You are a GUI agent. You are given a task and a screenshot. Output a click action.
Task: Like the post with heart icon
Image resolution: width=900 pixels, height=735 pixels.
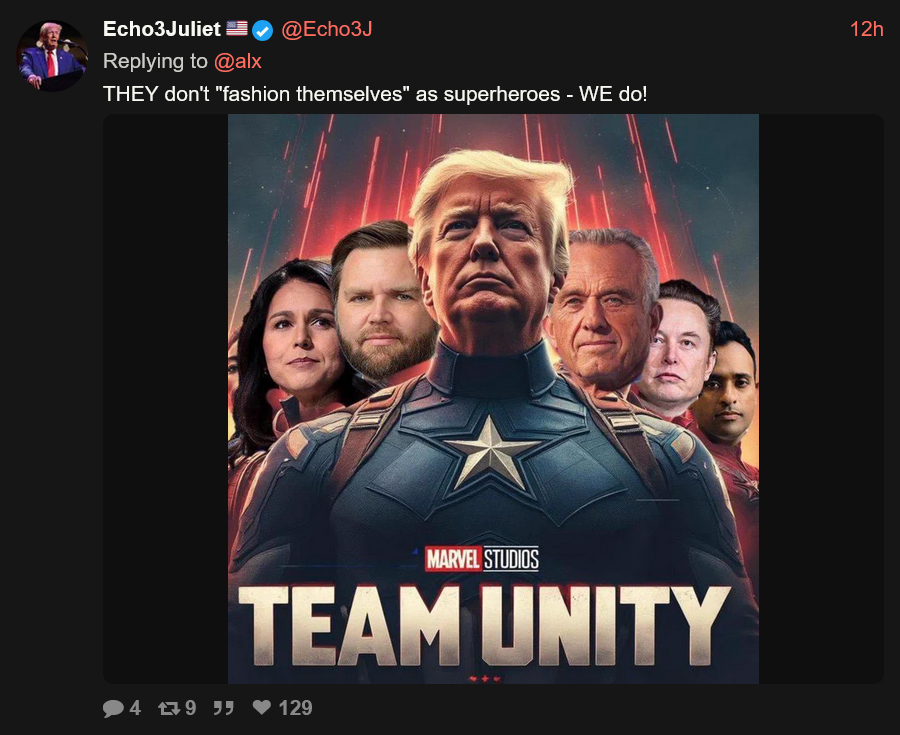tap(262, 707)
